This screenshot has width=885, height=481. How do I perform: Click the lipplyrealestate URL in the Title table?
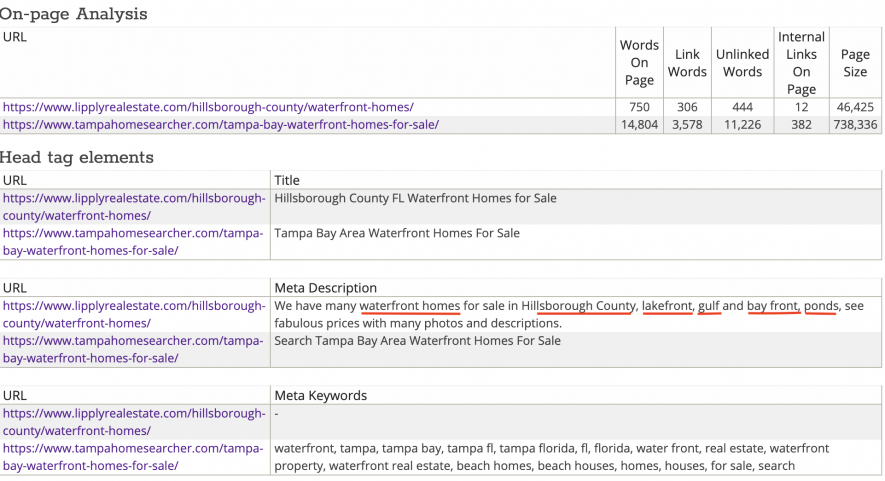click(x=134, y=207)
